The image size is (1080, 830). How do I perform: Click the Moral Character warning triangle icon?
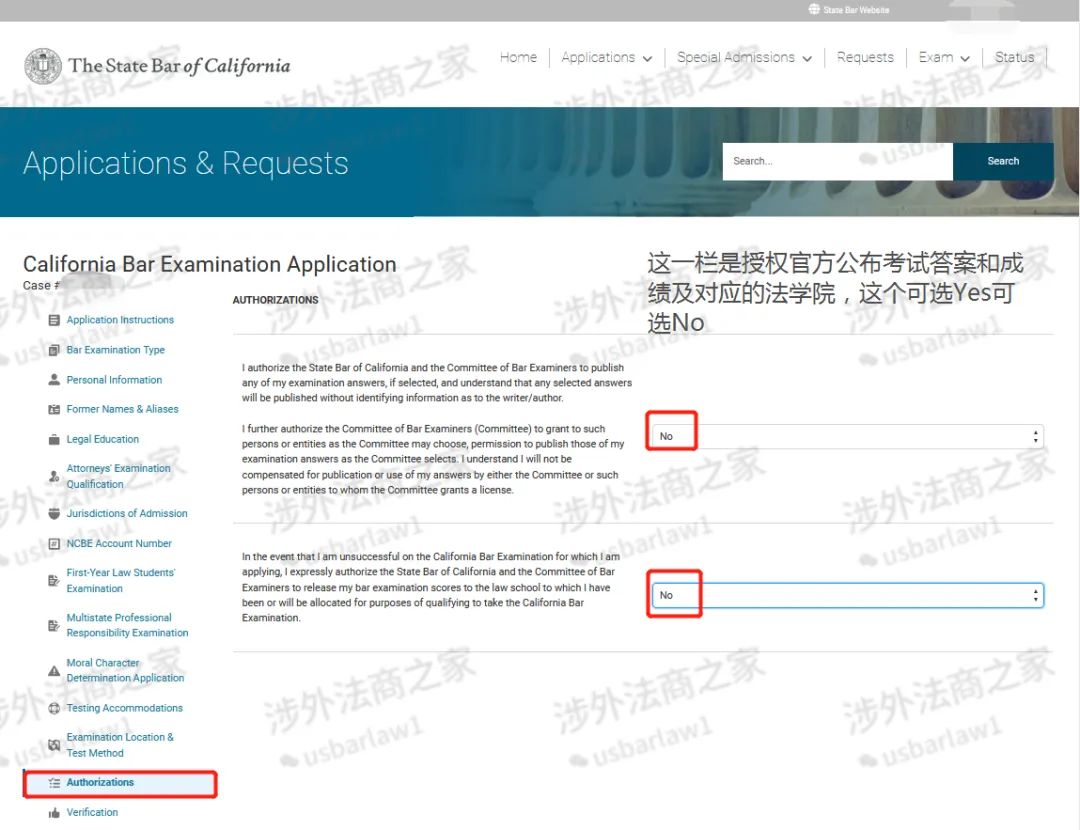54,670
